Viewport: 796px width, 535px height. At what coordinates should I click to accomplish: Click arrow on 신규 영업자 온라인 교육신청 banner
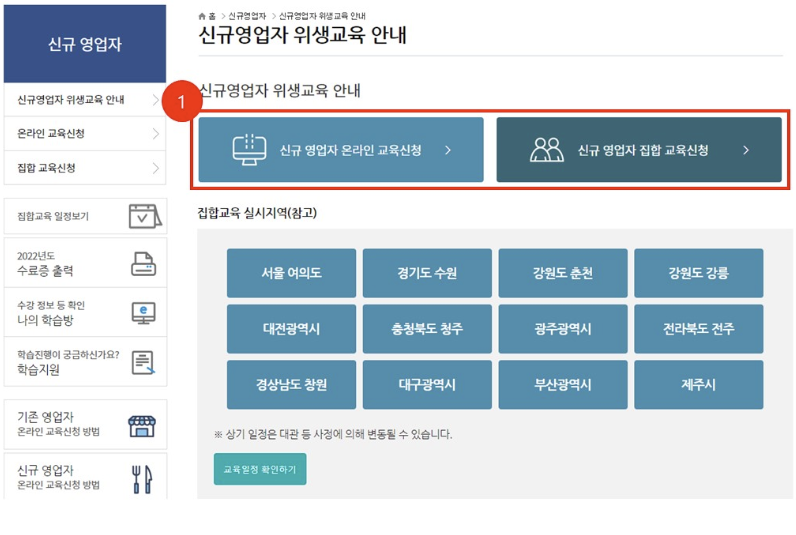pos(448,150)
